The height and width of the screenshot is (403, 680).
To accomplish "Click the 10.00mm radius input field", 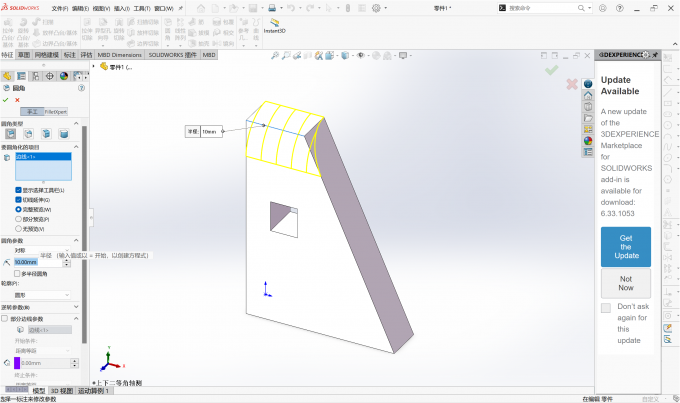I will [38, 262].
